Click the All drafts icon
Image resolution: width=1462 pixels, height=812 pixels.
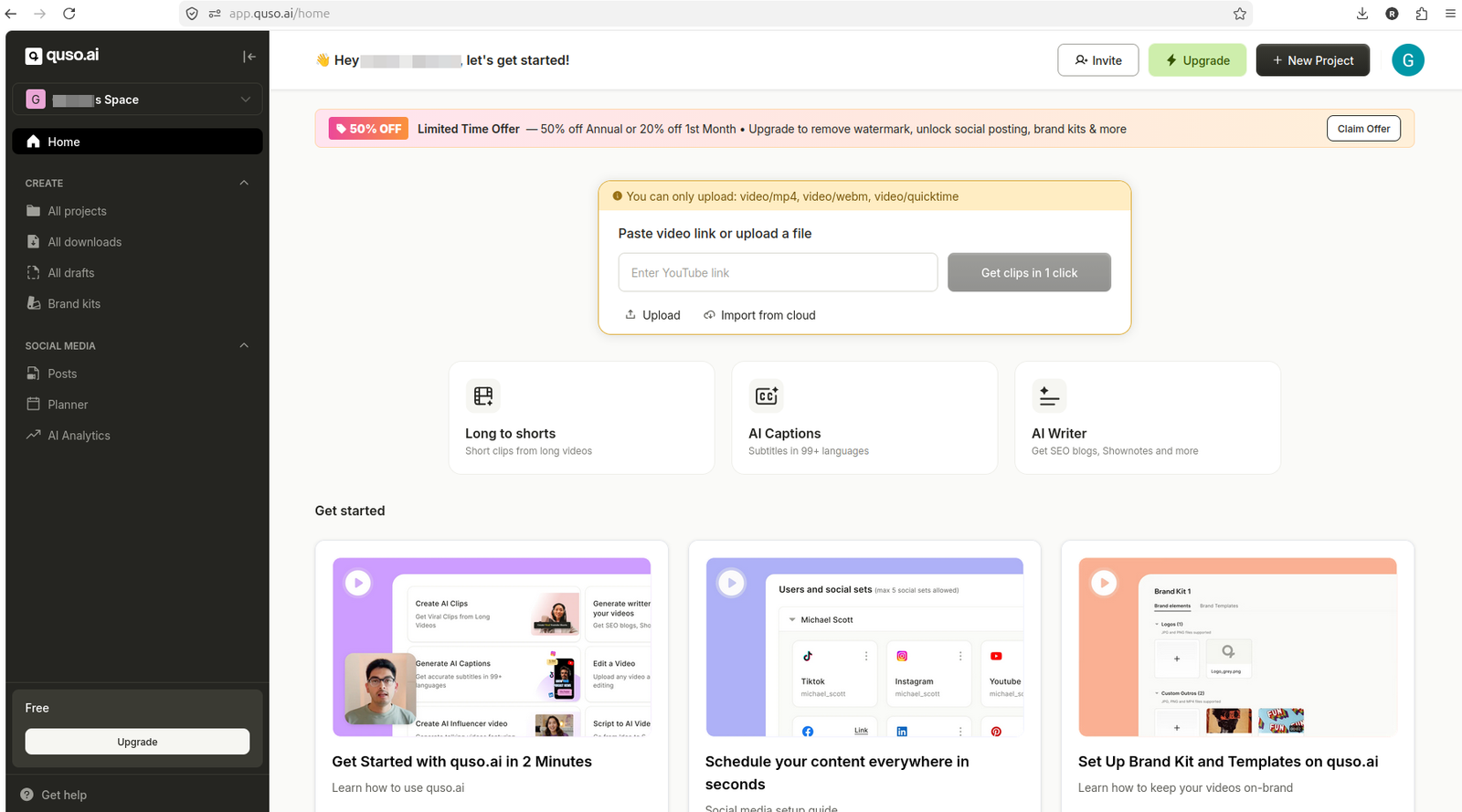(x=34, y=273)
